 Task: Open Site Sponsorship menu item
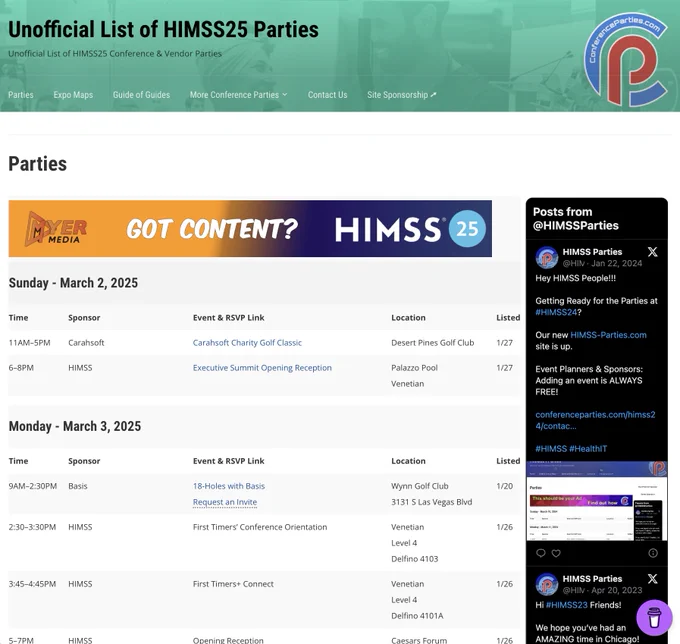click(397, 95)
